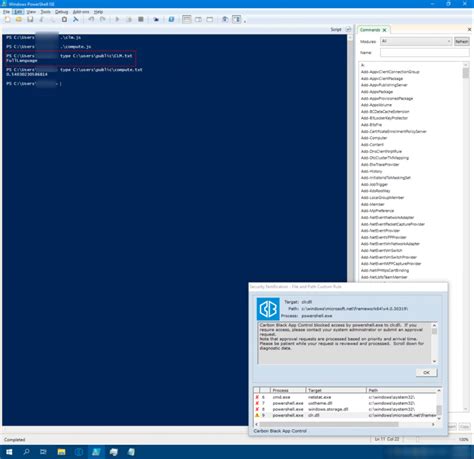Click the warning icon on row 9
Viewport: 474px width, 459px height.
[257, 415]
